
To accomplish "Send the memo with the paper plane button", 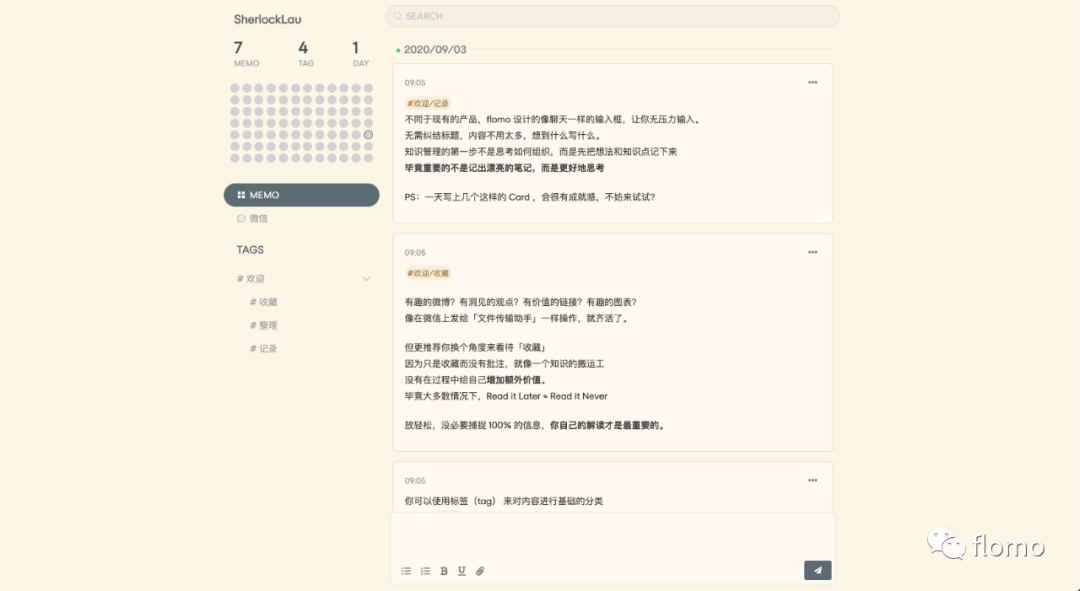I will point(818,570).
